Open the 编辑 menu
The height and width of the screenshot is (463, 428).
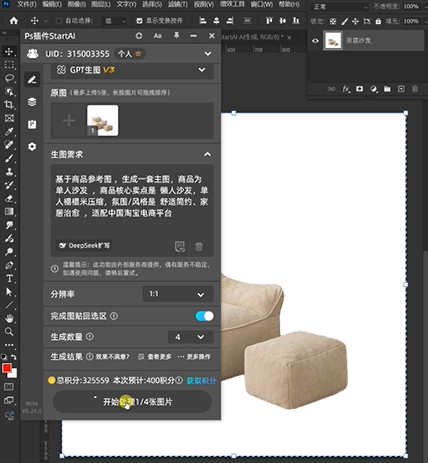52,4
